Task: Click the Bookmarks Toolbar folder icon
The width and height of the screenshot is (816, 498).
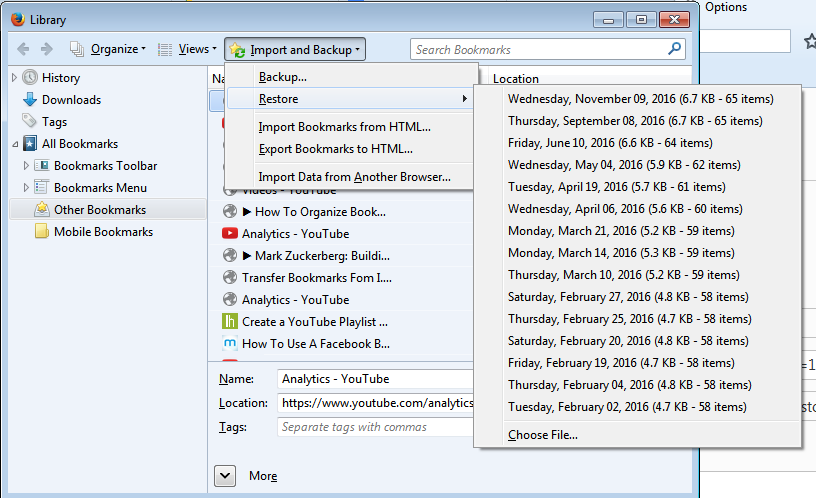Action: point(42,165)
